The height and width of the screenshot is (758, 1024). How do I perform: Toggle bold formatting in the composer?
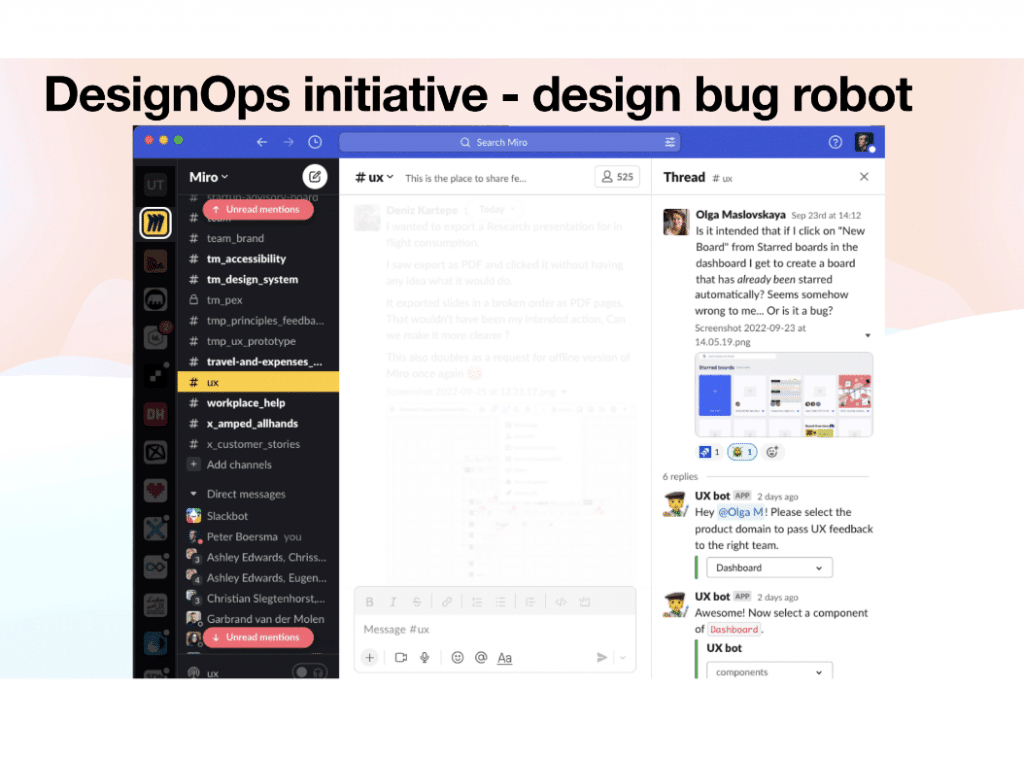pyautogui.click(x=369, y=601)
